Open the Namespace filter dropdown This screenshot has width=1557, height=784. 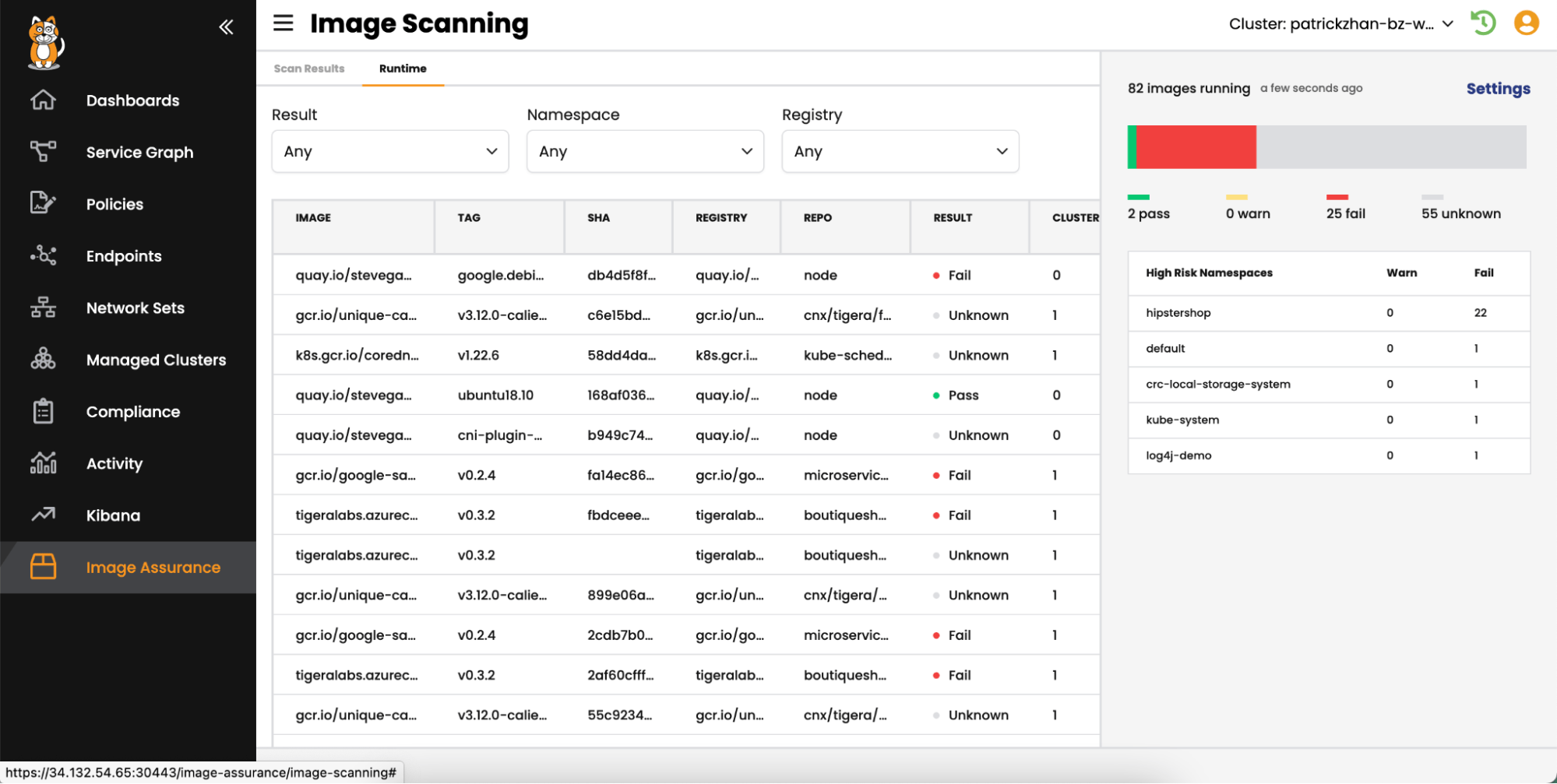pyautogui.click(x=645, y=152)
